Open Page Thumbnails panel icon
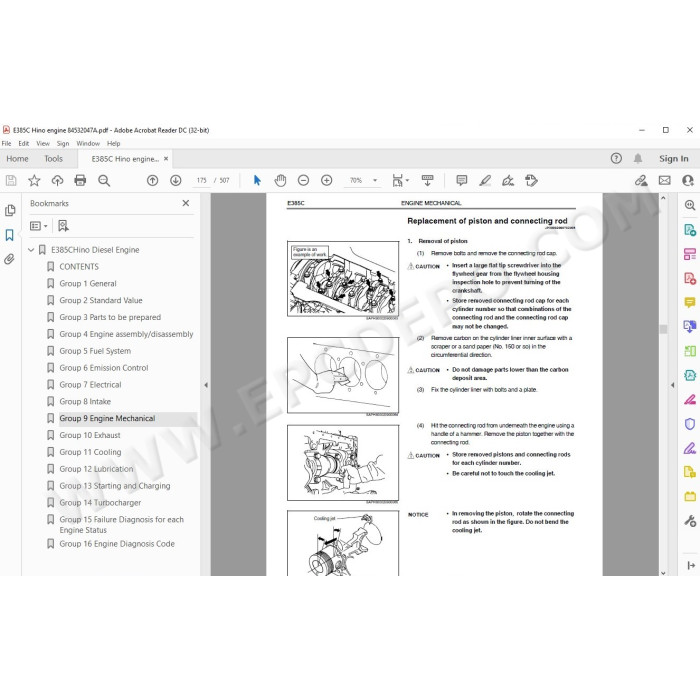Screen dimensions: 700x700 10,210
